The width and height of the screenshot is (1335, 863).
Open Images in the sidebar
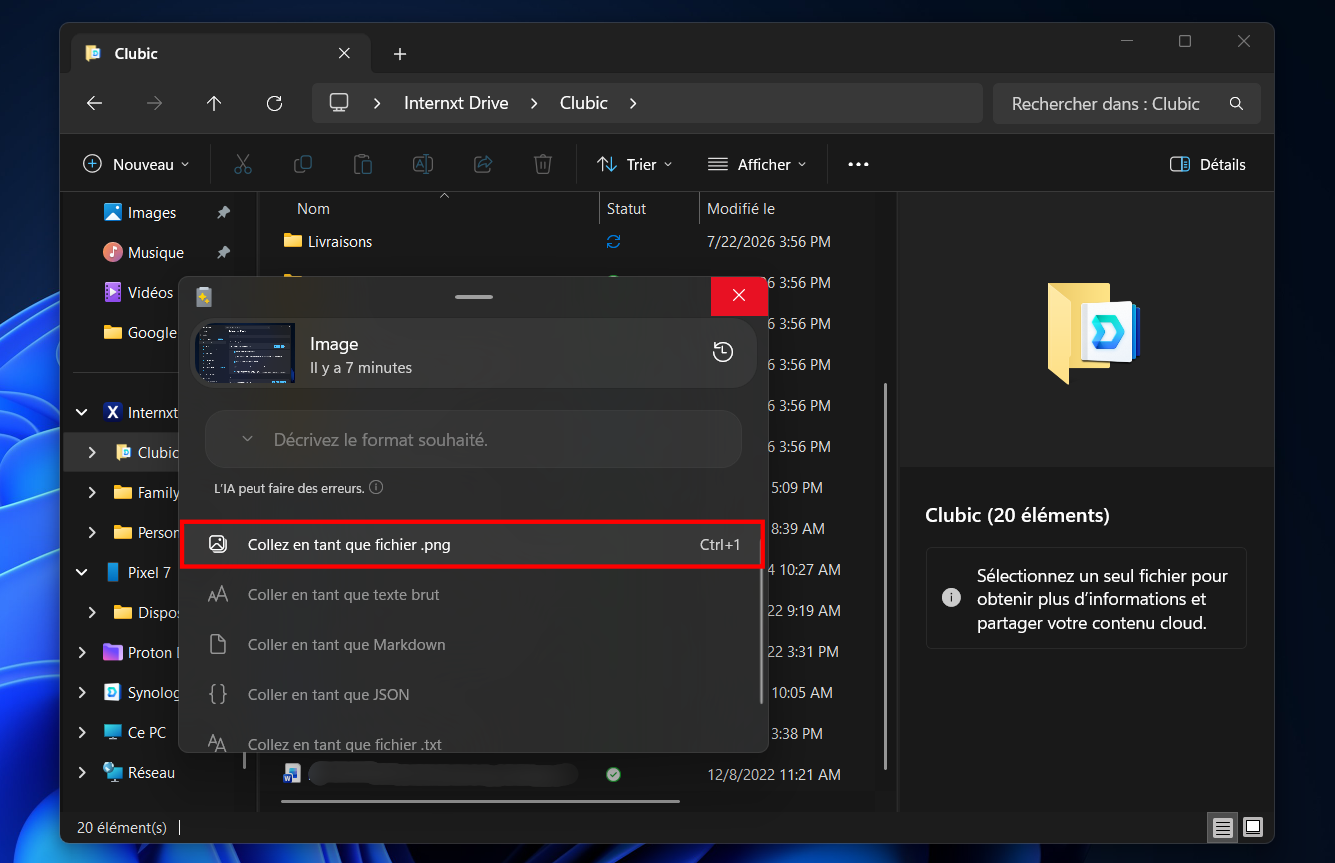[152, 213]
